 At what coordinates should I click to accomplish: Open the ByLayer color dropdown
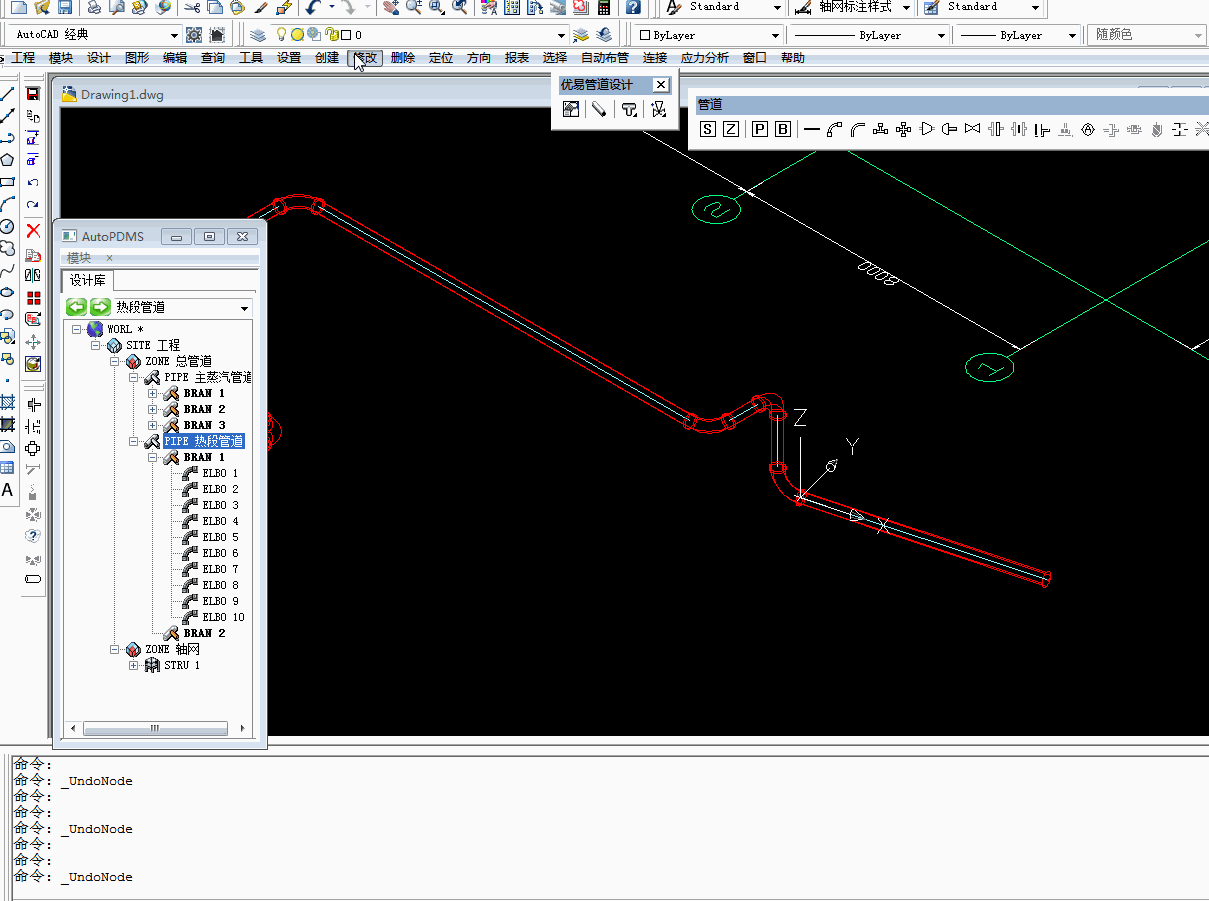(x=776, y=35)
